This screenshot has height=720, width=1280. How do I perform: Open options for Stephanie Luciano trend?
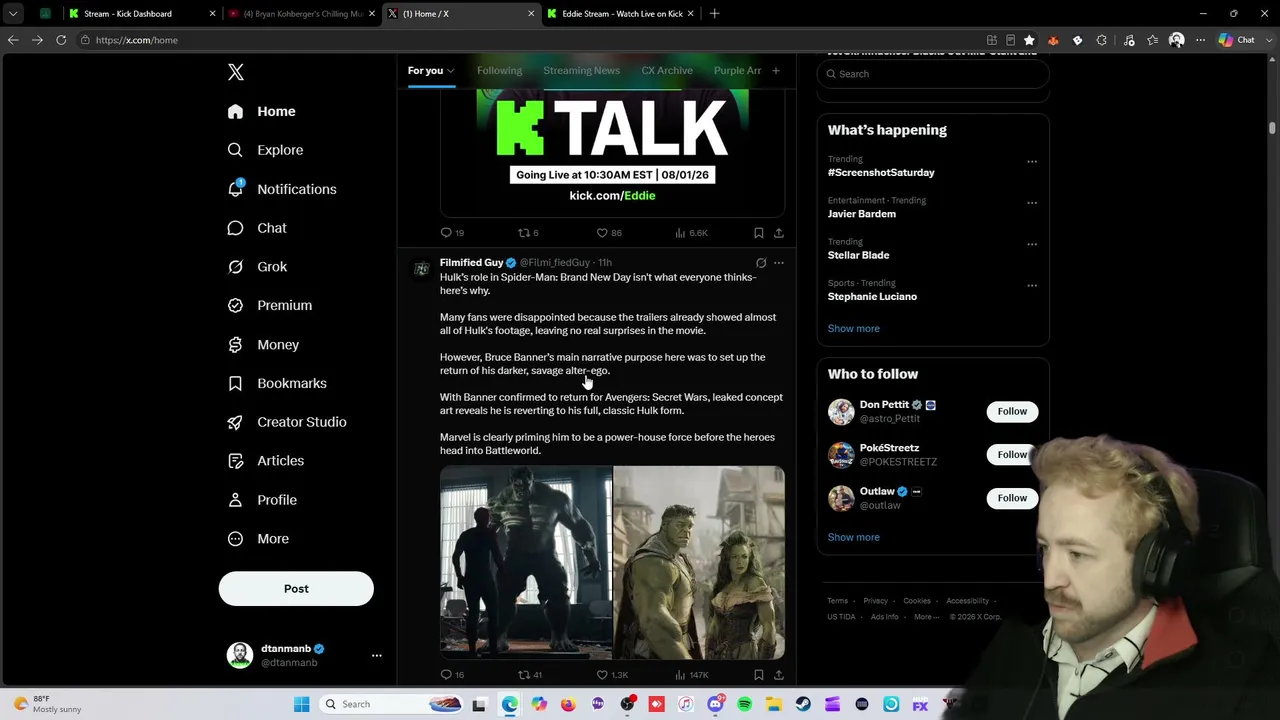coord(1032,286)
